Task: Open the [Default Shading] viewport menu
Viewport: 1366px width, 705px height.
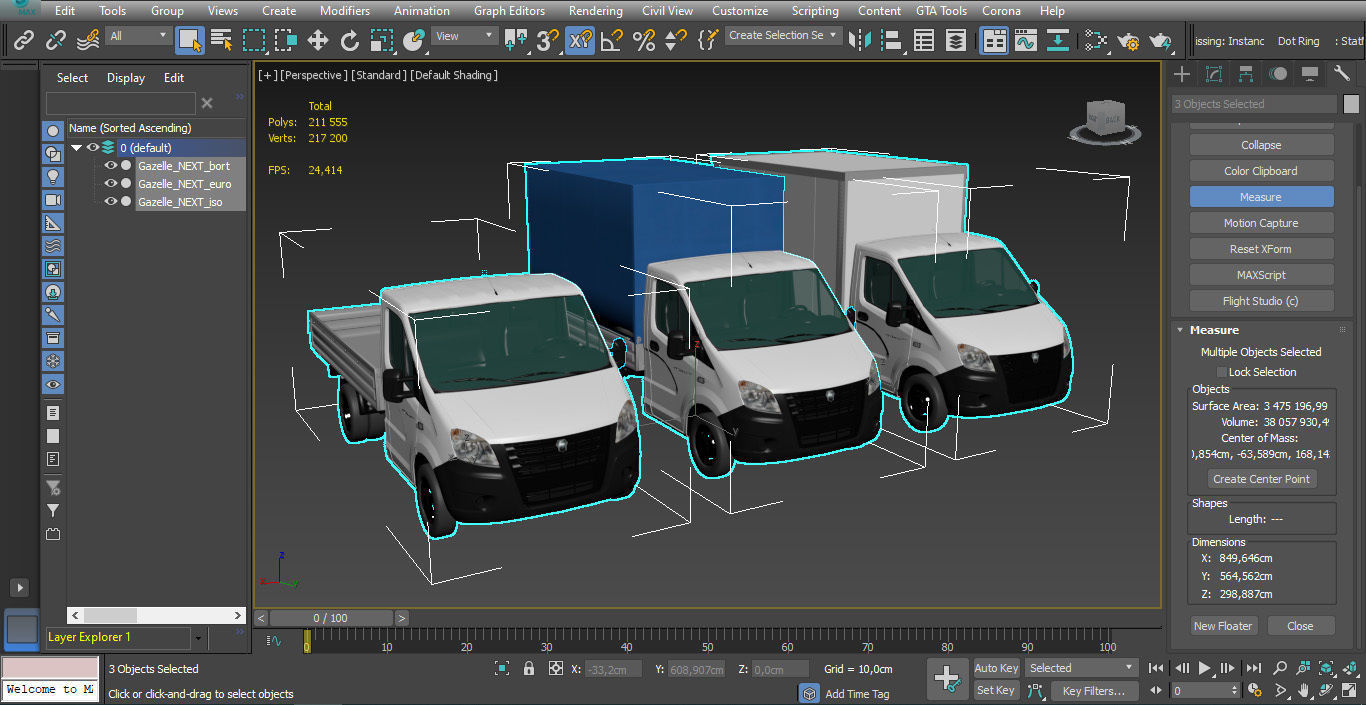Action: (x=454, y=75)
